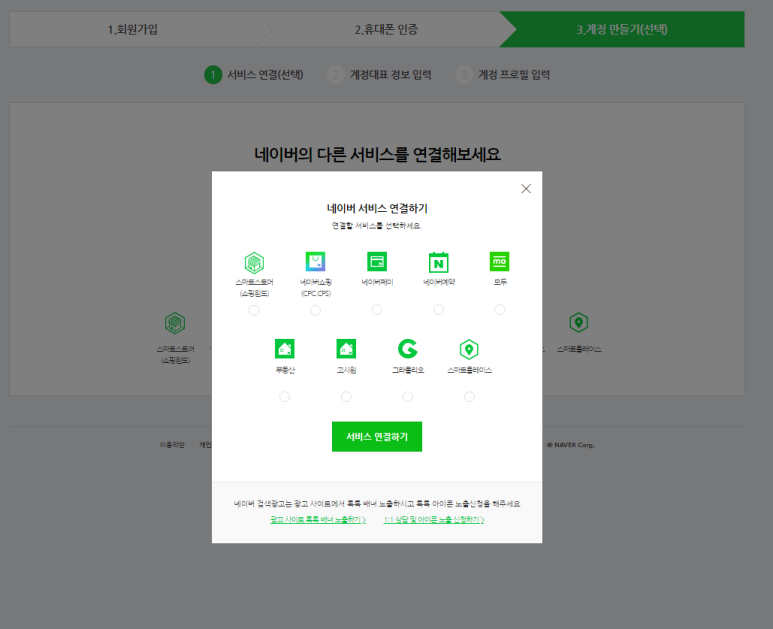This screenshot has height=629, width=773.
Task: Click the 고시원 house icon
Action: (x=346, y=349)
